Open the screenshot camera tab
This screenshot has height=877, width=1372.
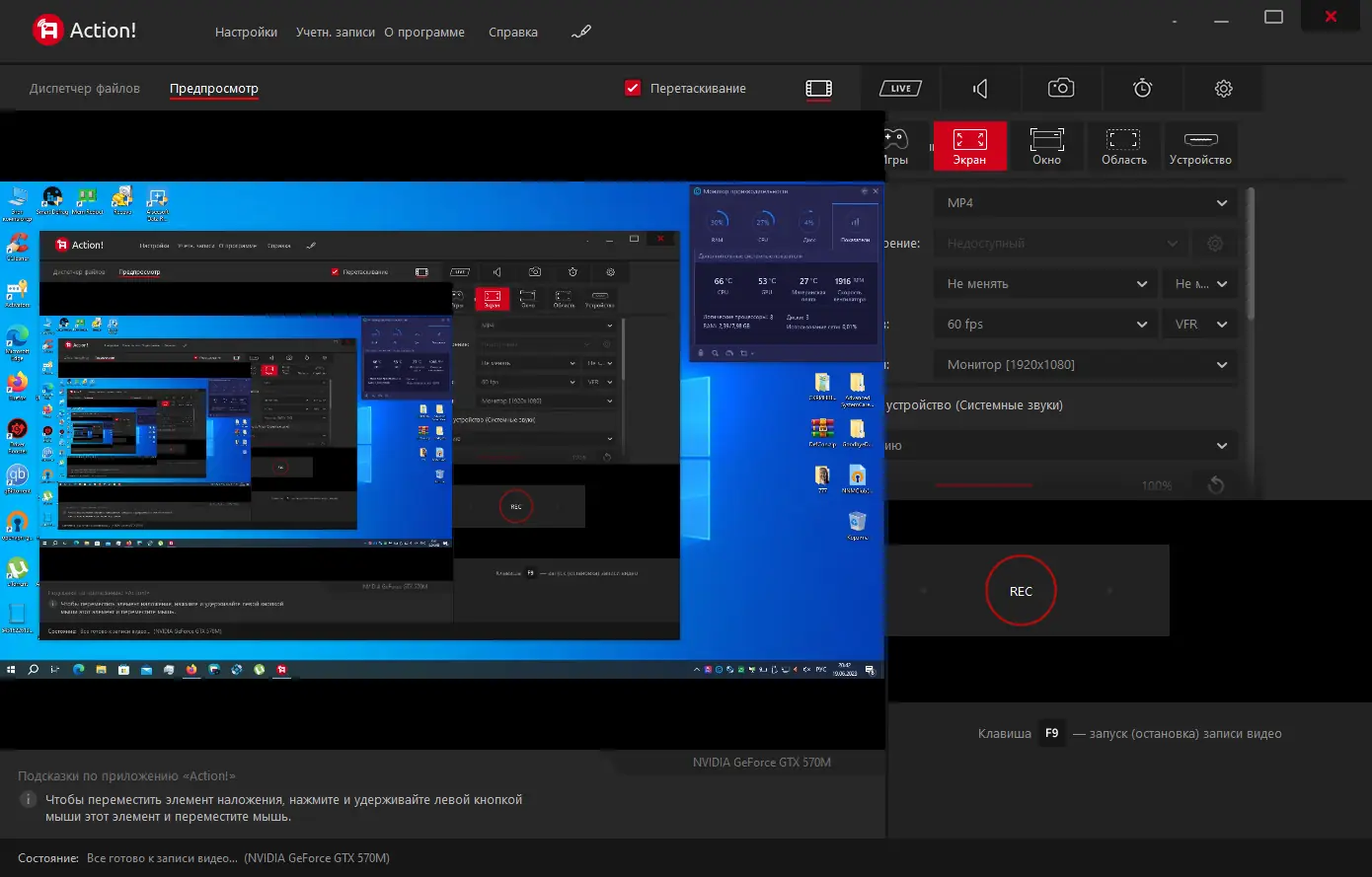point(1060,89)
